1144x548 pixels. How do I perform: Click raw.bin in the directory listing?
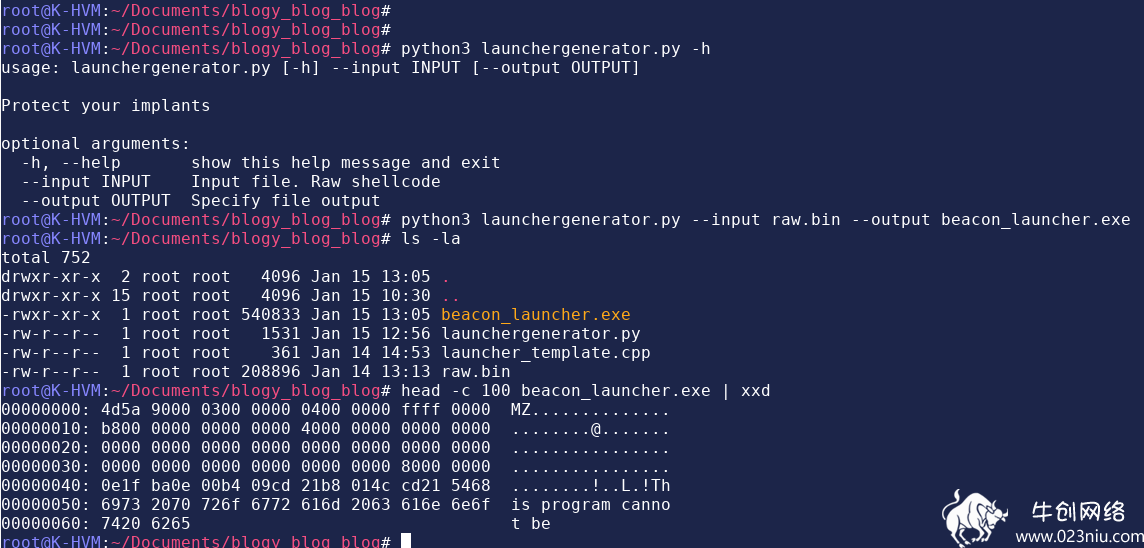pyautogui.click(x=476, y=371)
